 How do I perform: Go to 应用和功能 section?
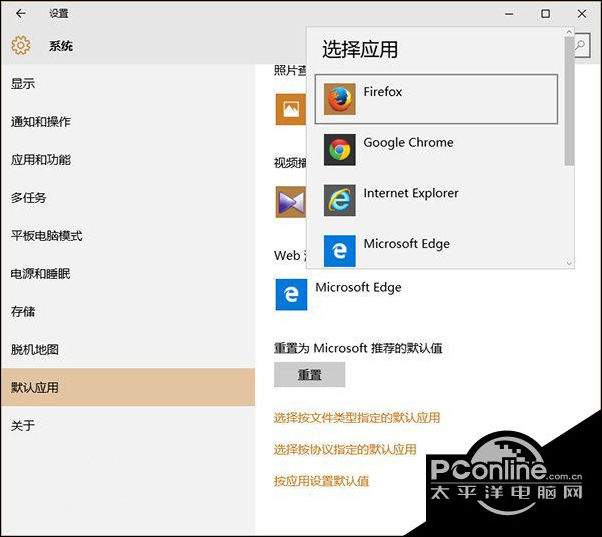[128, 160]
